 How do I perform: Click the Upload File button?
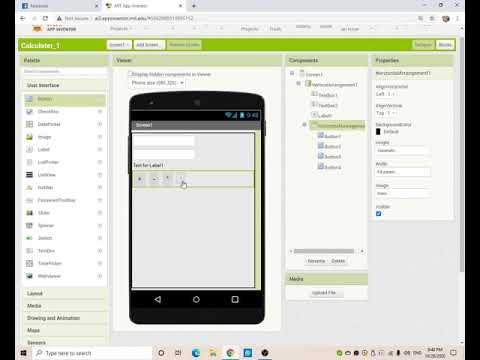point(324,293)
